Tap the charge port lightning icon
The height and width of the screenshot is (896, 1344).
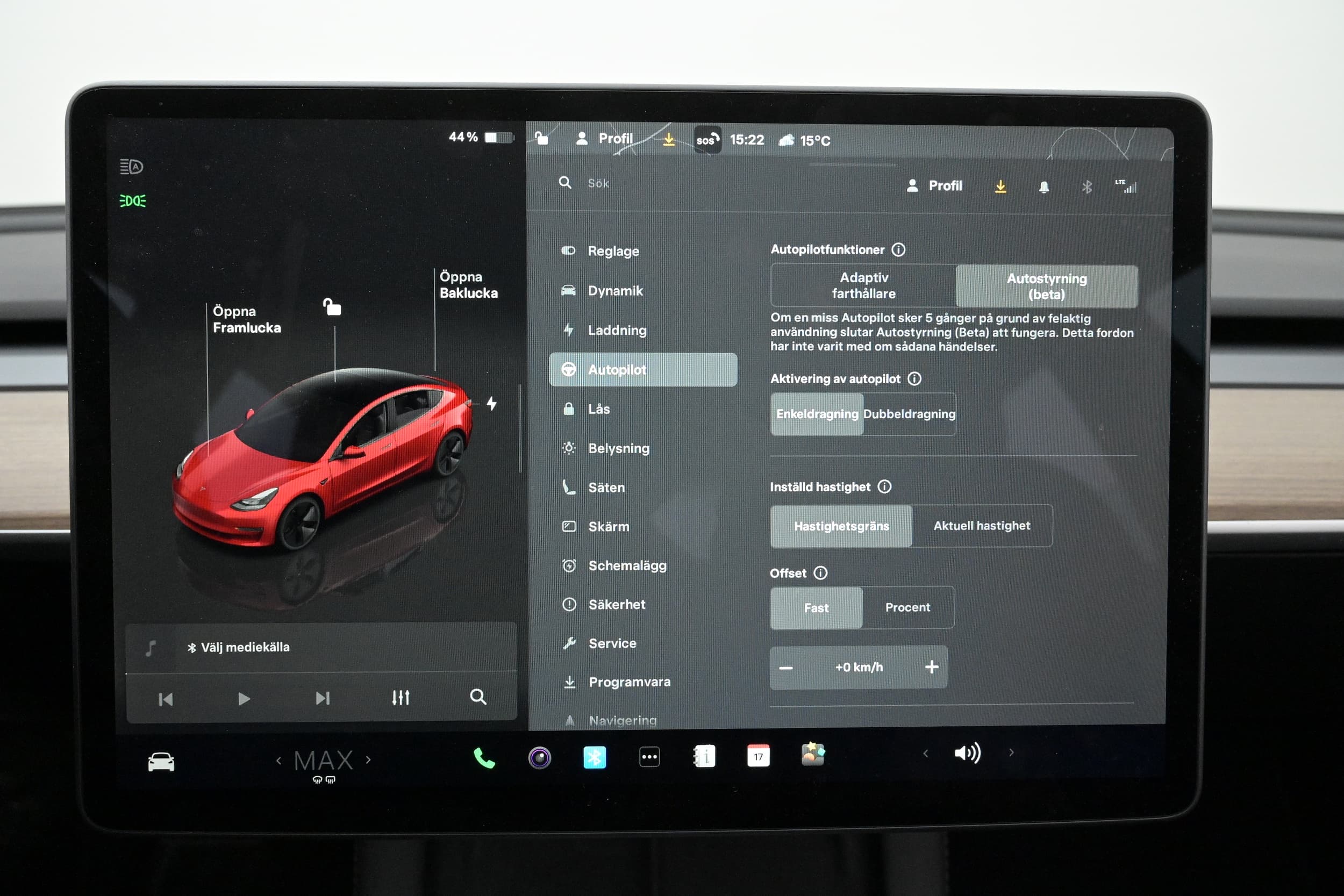pyautogui.click(x=491, y=404)
